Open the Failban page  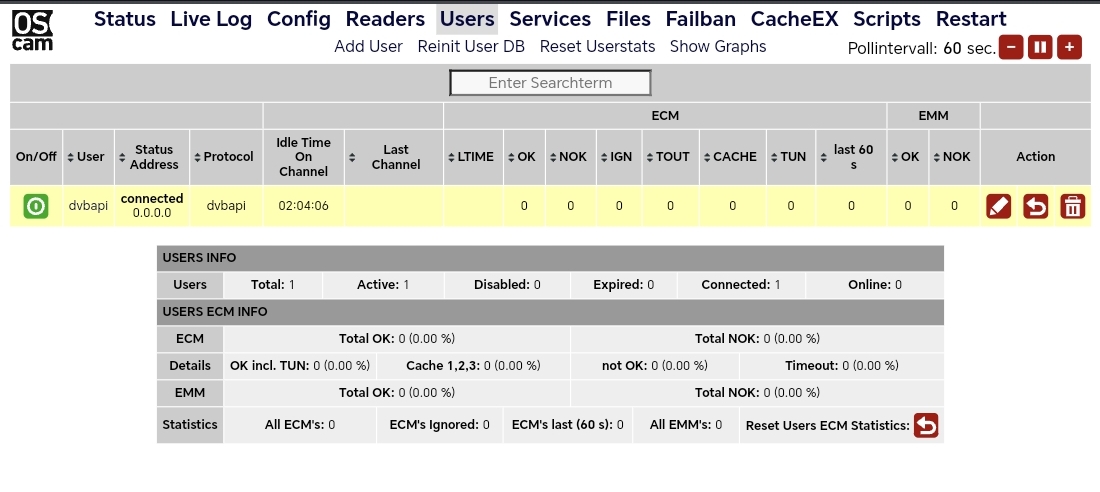[x=701, y=19]
